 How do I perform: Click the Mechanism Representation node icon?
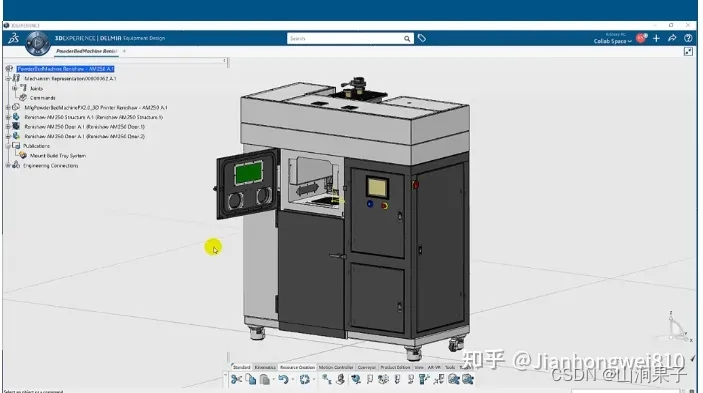coord(16,78)
